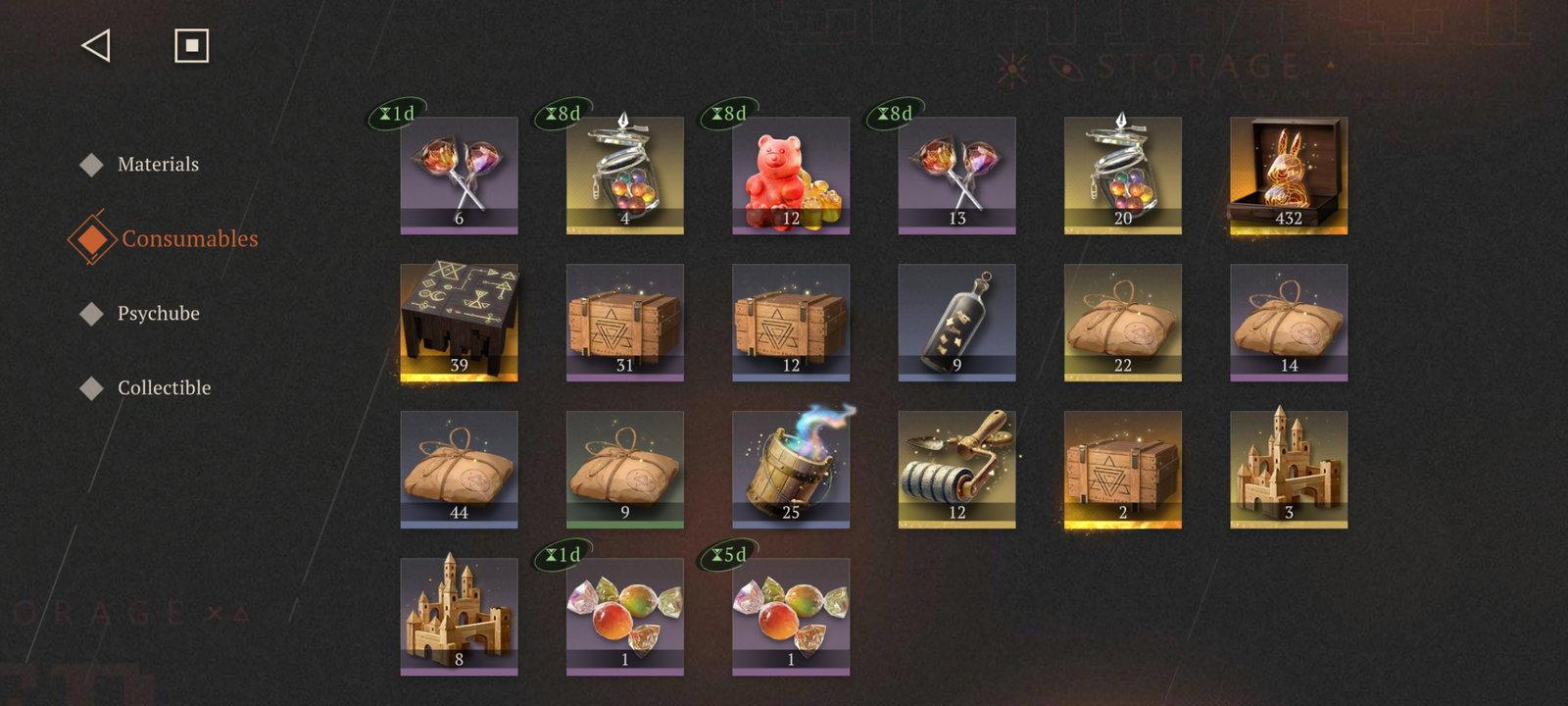The image size is (1568, 706).
Task: Select the black bottle item with 9
Action: pyautogui.click(x=957, y=323)
